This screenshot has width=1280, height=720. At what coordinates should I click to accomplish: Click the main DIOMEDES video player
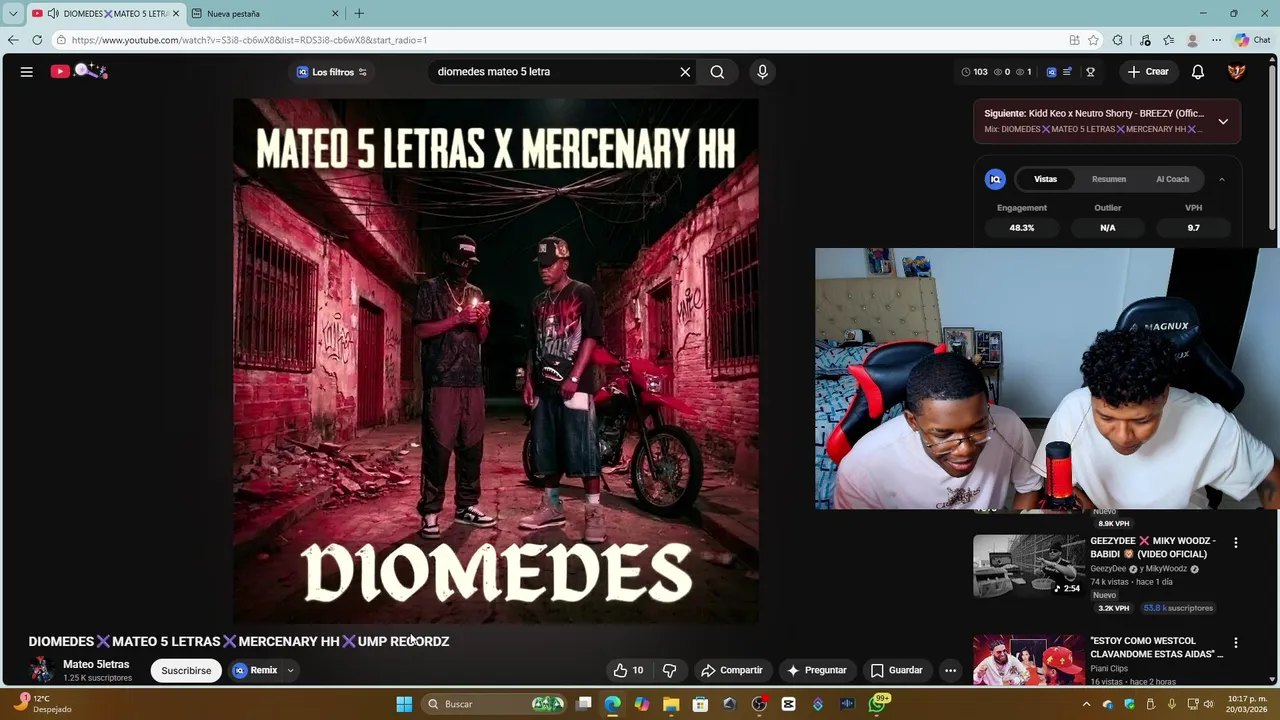click(496, 361)
